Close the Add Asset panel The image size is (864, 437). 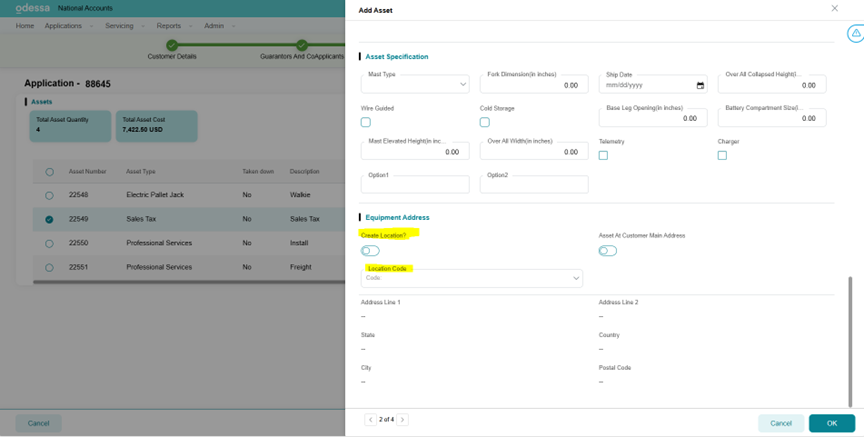point(835,9)
